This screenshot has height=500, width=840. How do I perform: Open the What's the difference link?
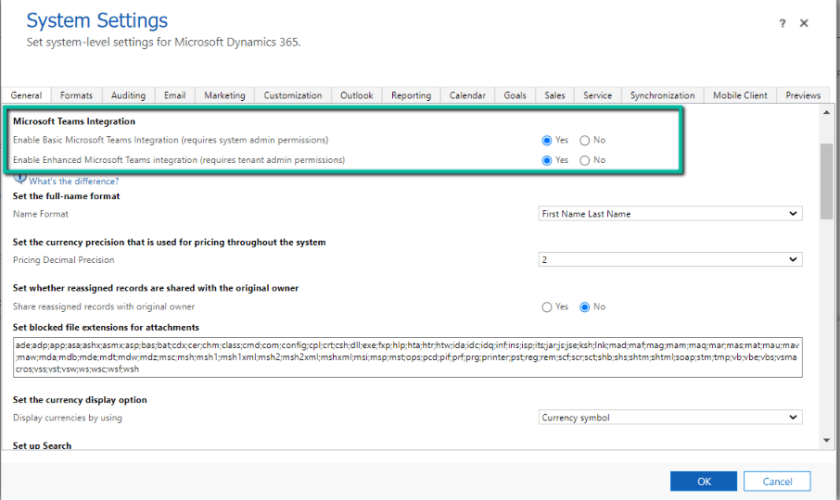(x=74, y=181)
